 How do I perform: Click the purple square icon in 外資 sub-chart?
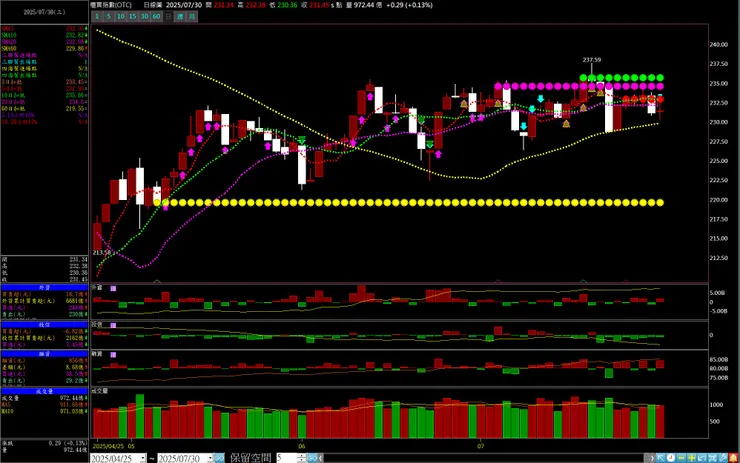pyautogui.click(x=113, y=288)
